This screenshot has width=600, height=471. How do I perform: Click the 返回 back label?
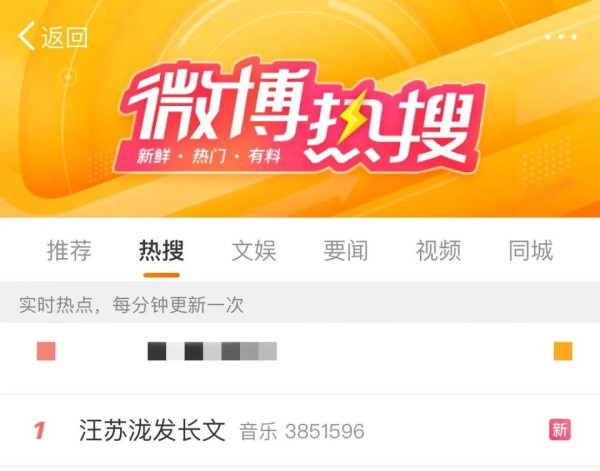pyautogui.click(x=64, y=37)
